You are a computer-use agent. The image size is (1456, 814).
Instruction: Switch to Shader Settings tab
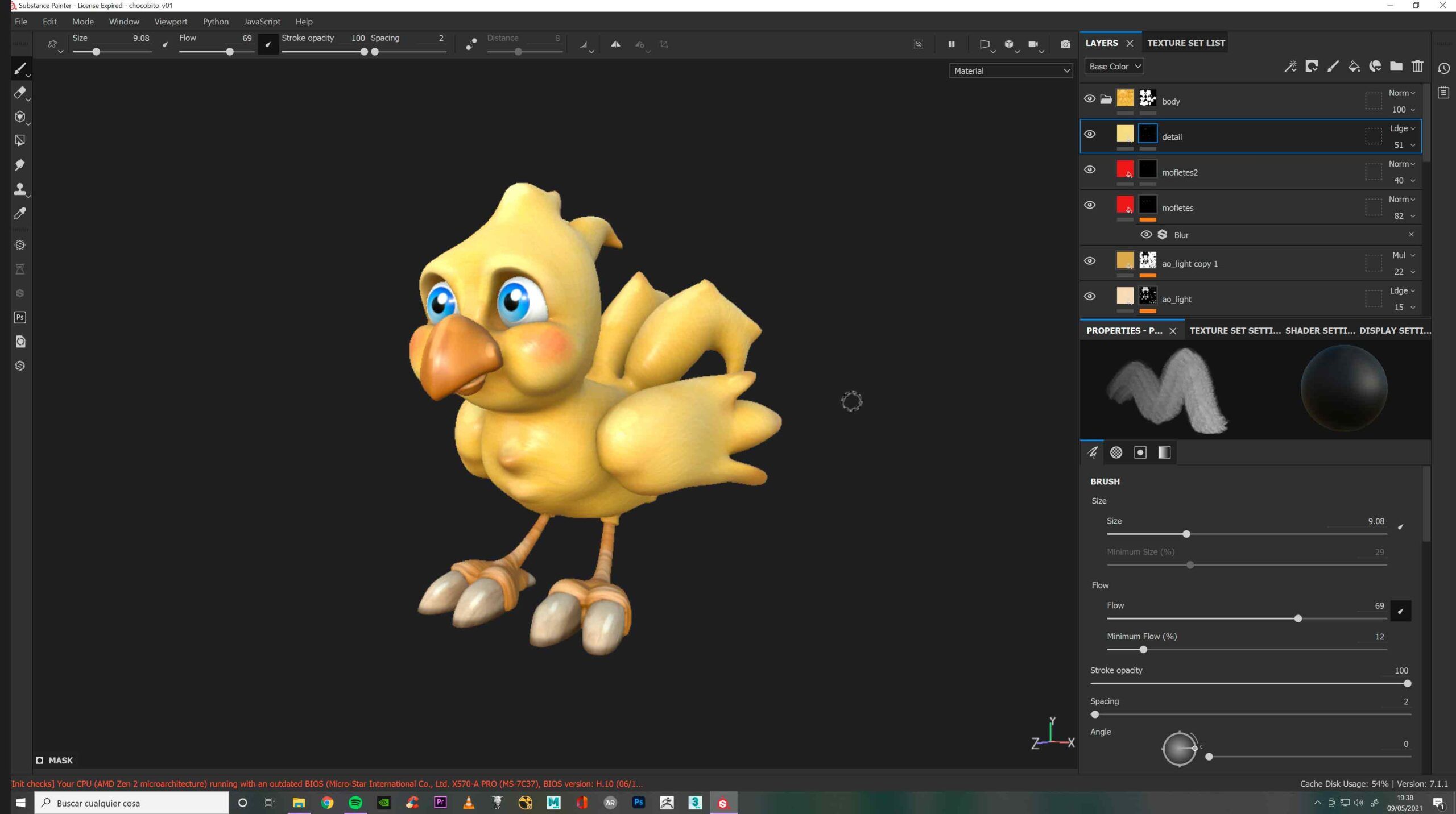(x=1319, y=331)
